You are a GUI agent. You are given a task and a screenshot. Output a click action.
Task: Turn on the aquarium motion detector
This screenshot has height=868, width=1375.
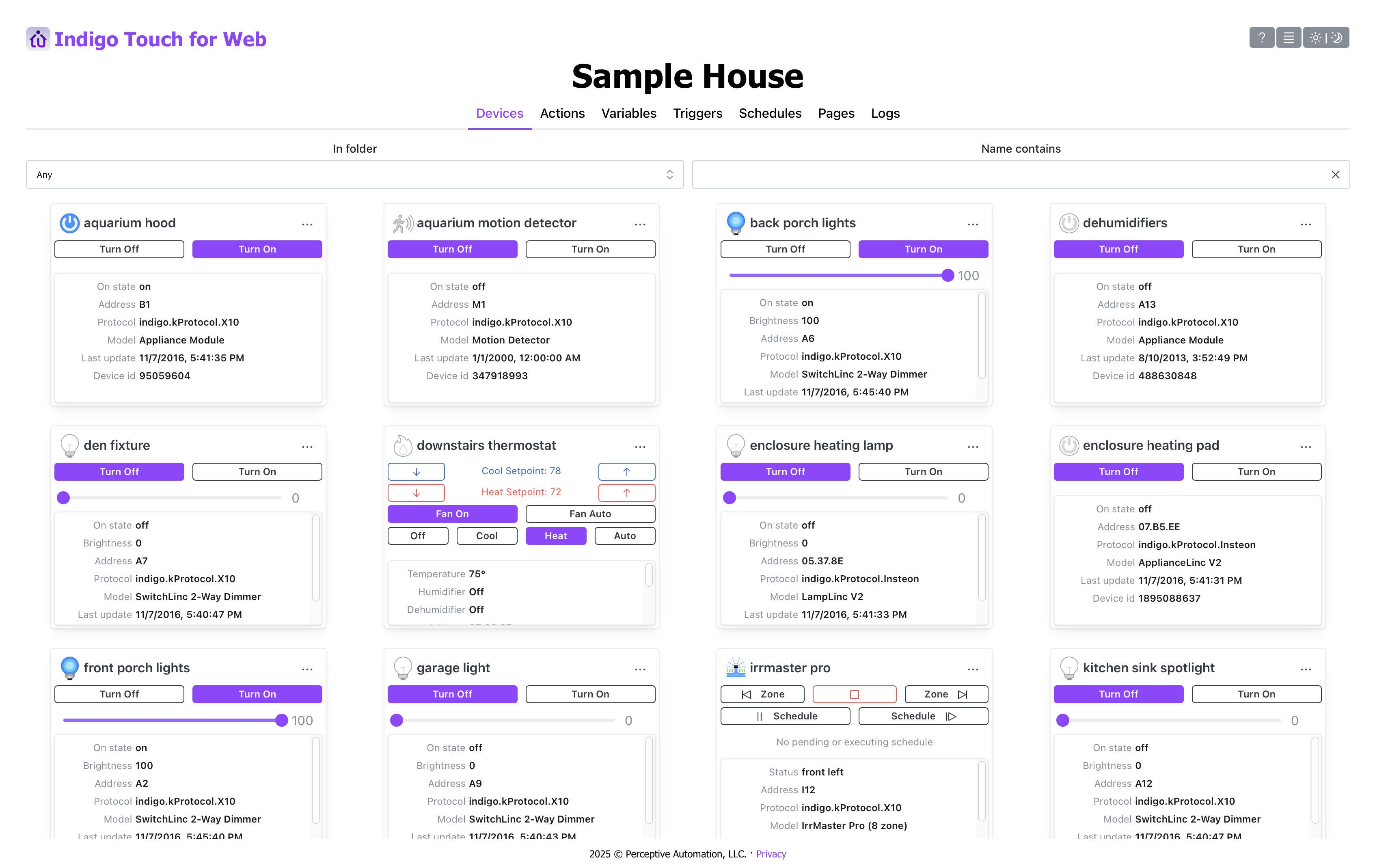[590, 249]
